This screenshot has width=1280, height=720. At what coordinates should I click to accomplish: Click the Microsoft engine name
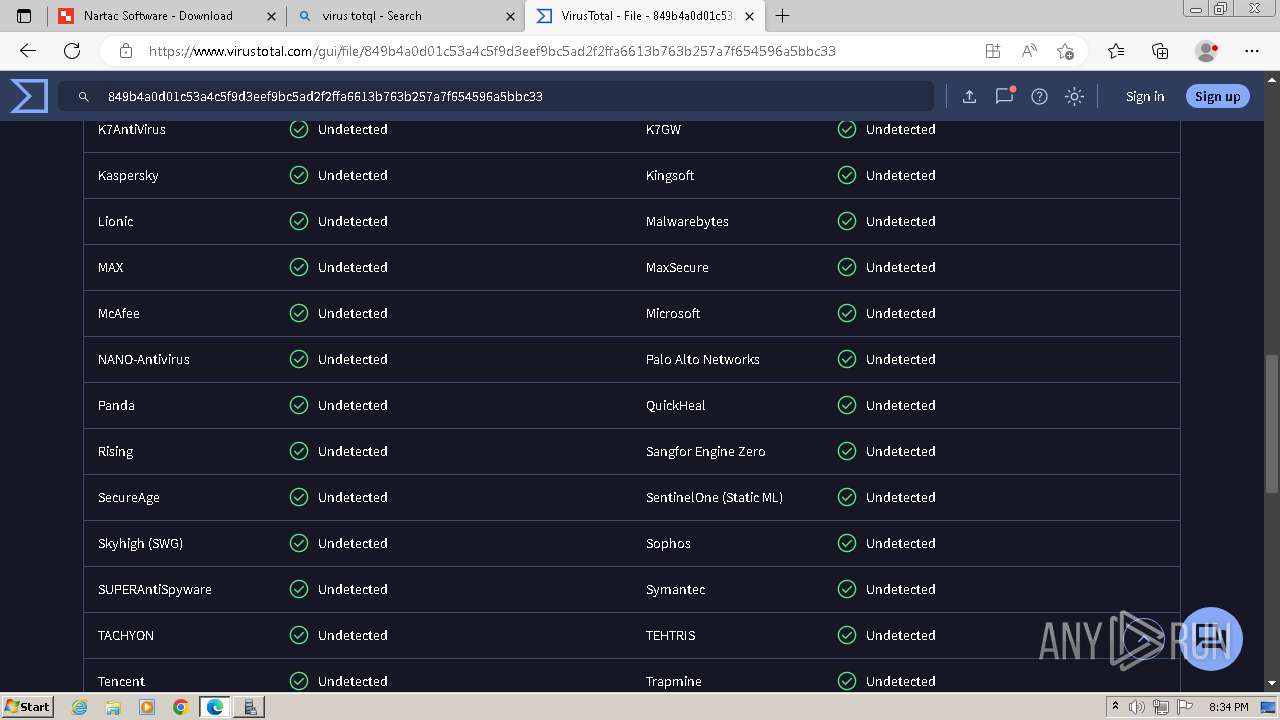(673, 313)
